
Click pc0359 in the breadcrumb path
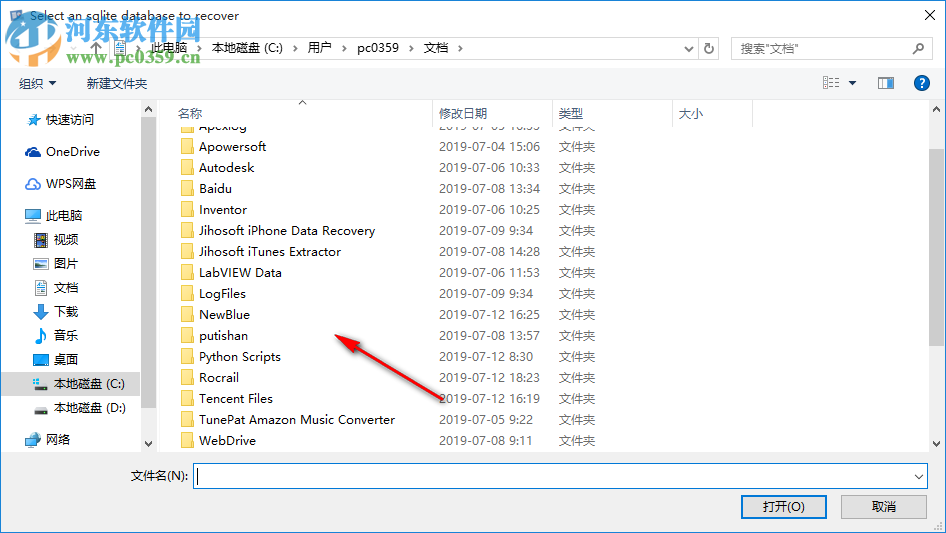(x=378, y=48)
